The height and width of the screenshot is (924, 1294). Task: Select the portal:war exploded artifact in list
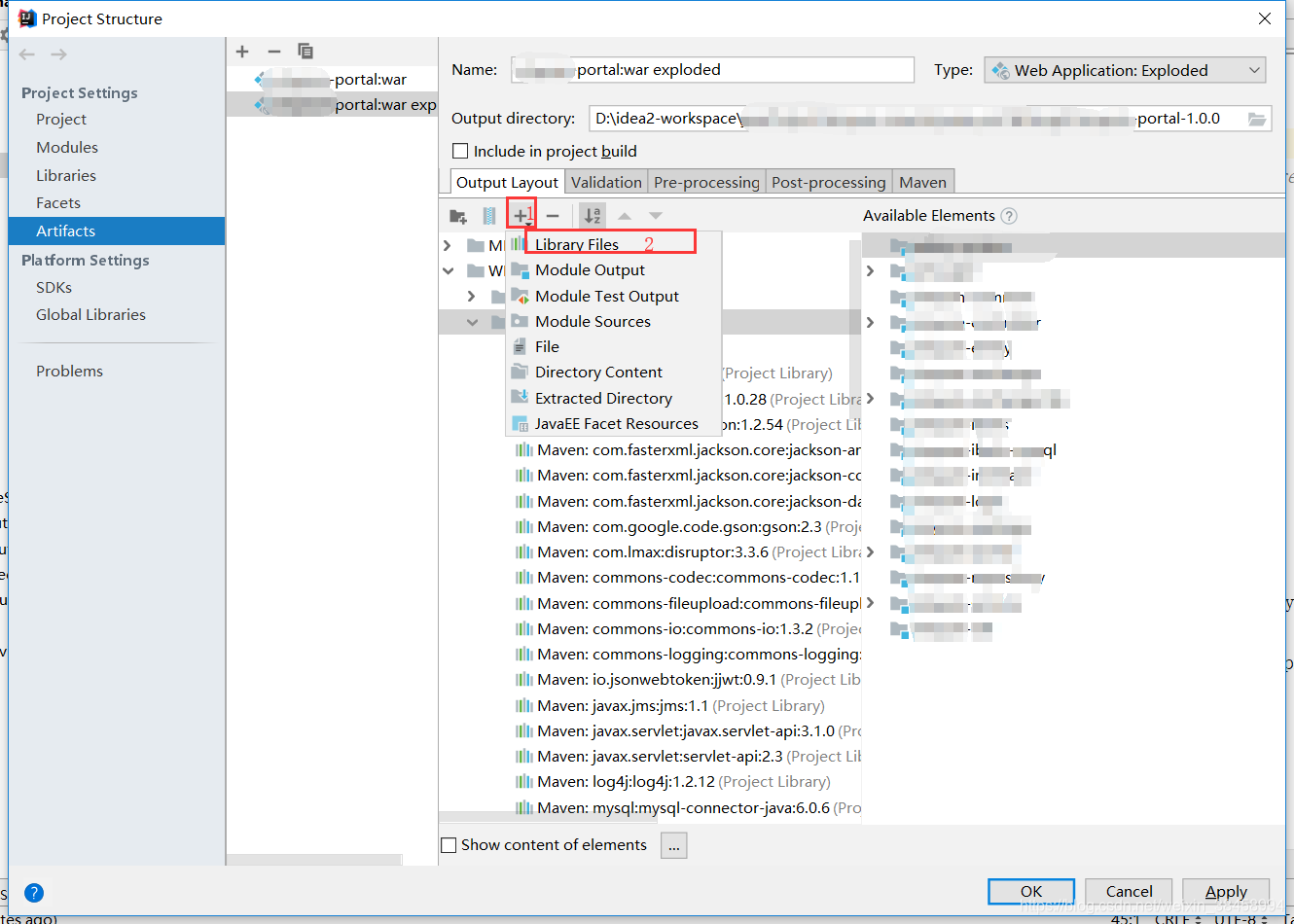point(332,104)
